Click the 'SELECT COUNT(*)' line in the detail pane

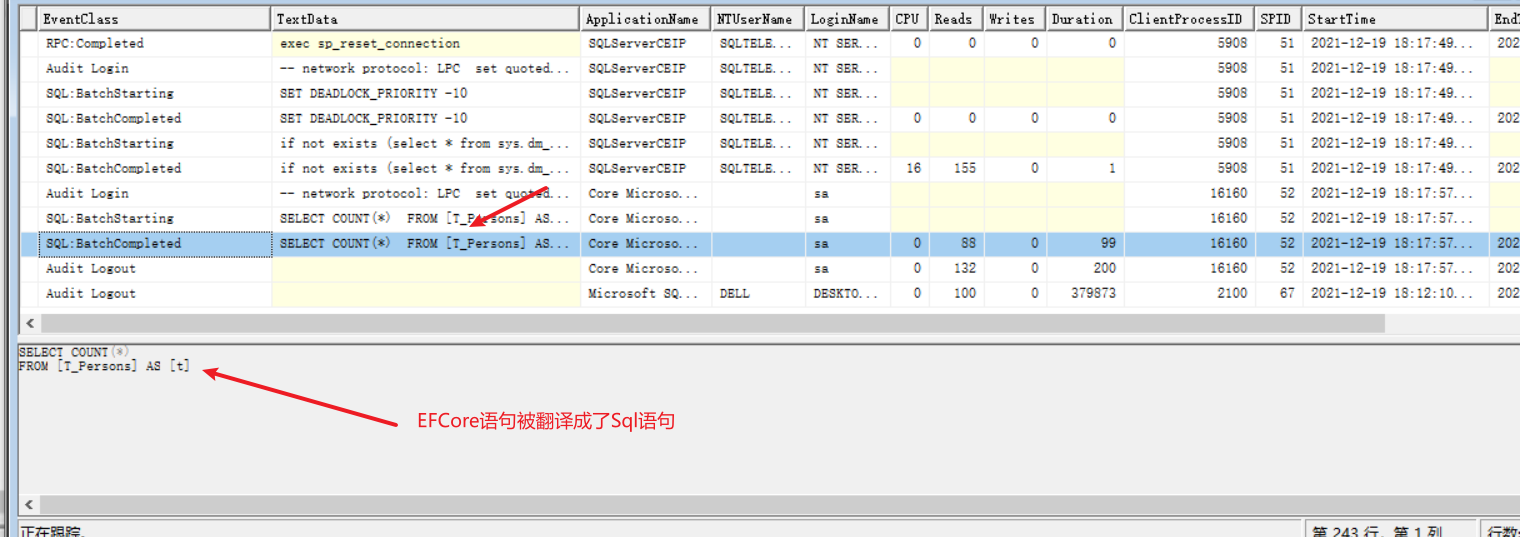[74, 352]
